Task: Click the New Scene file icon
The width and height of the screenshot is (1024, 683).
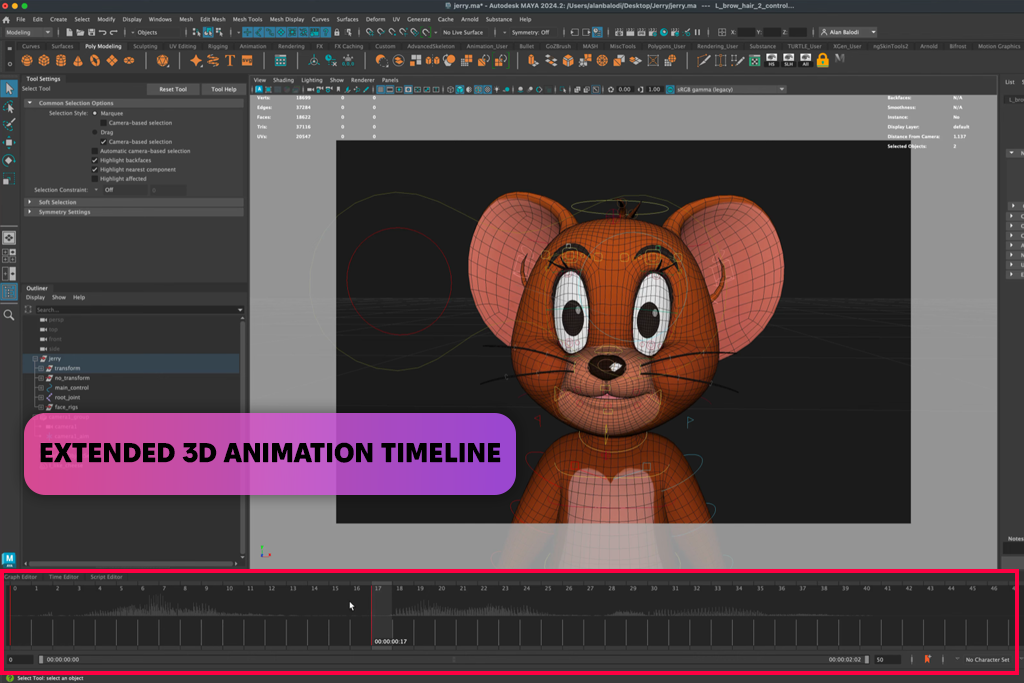Action: 69,32
